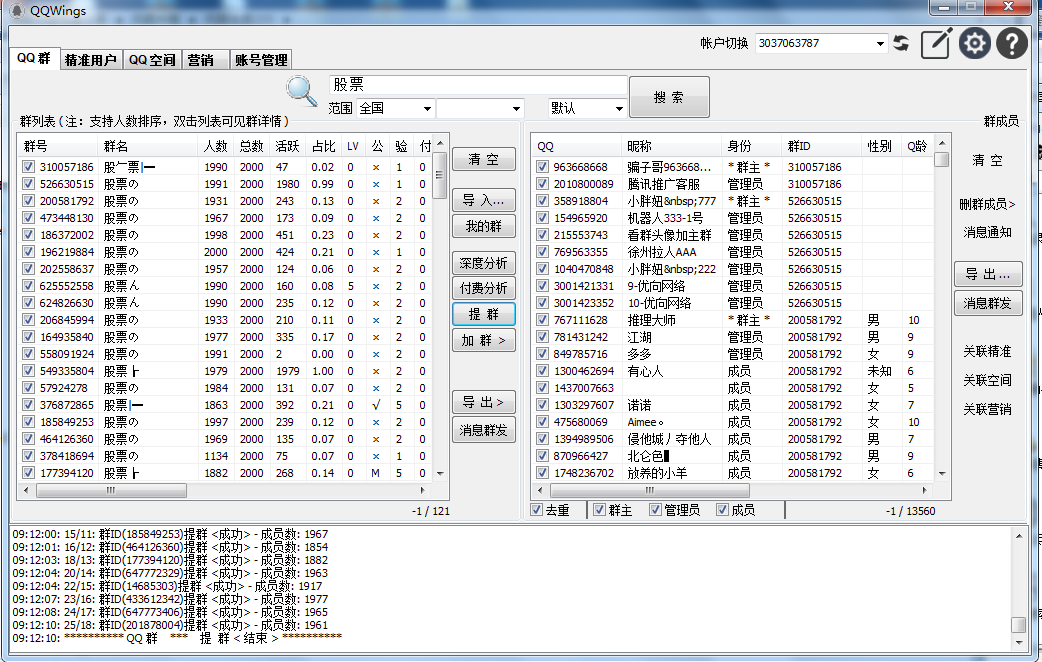The height and width of the screenshot is (662, 1042).
Task: Click the middle 消息群发 button
Action: point(483,431)
